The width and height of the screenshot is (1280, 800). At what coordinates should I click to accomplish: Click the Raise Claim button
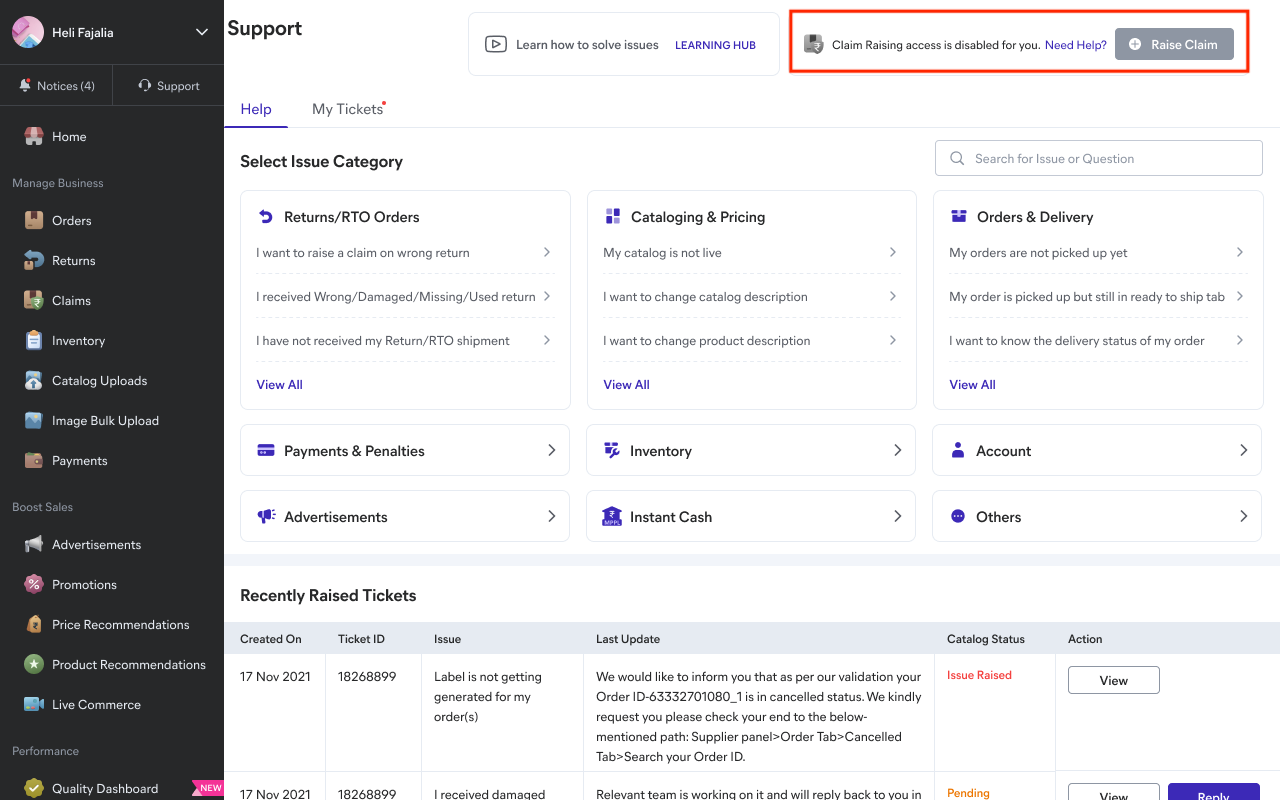click(1174, 44)
